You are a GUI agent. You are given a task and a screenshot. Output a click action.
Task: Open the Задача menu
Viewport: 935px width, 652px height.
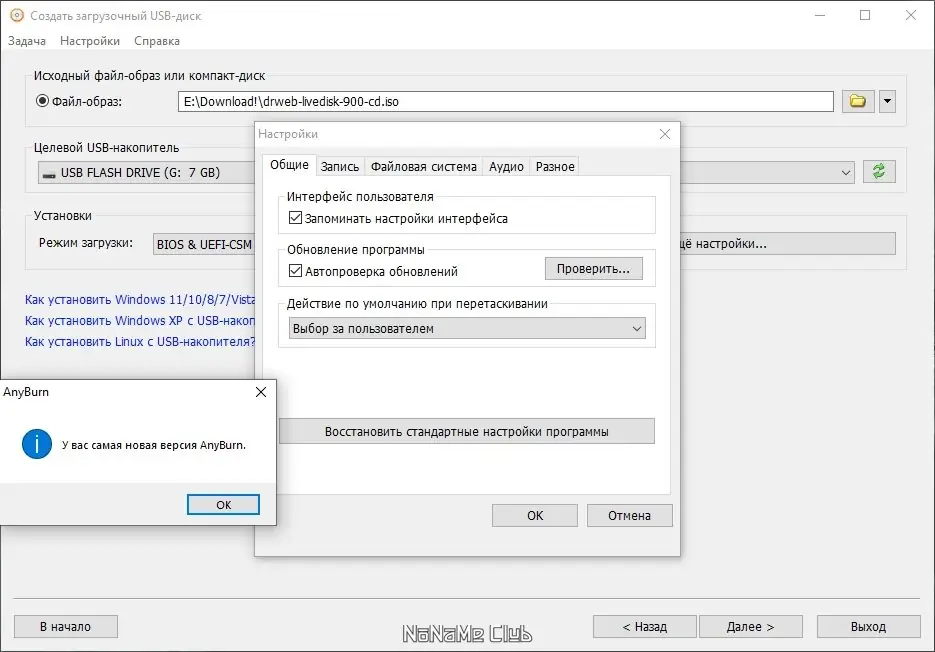pos(27,41)
